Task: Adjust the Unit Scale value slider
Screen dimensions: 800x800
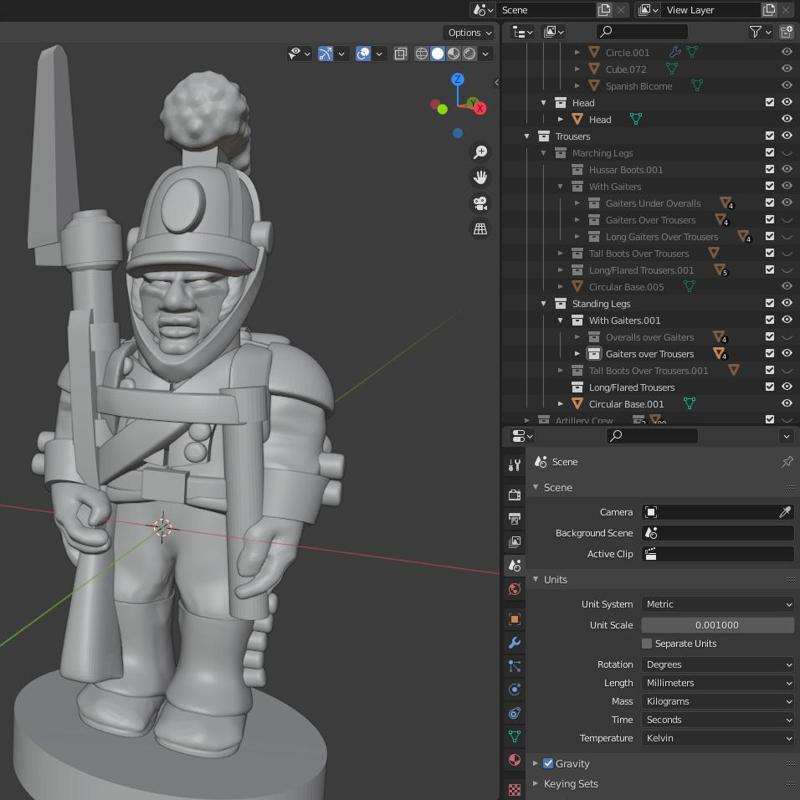Action: 718,625
